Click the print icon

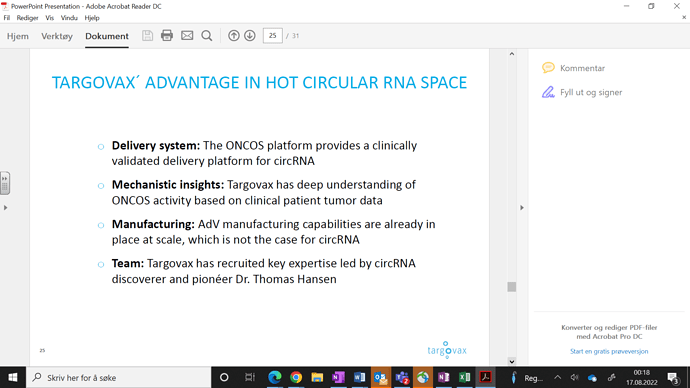pyautogui.click(x=167, y=36)
